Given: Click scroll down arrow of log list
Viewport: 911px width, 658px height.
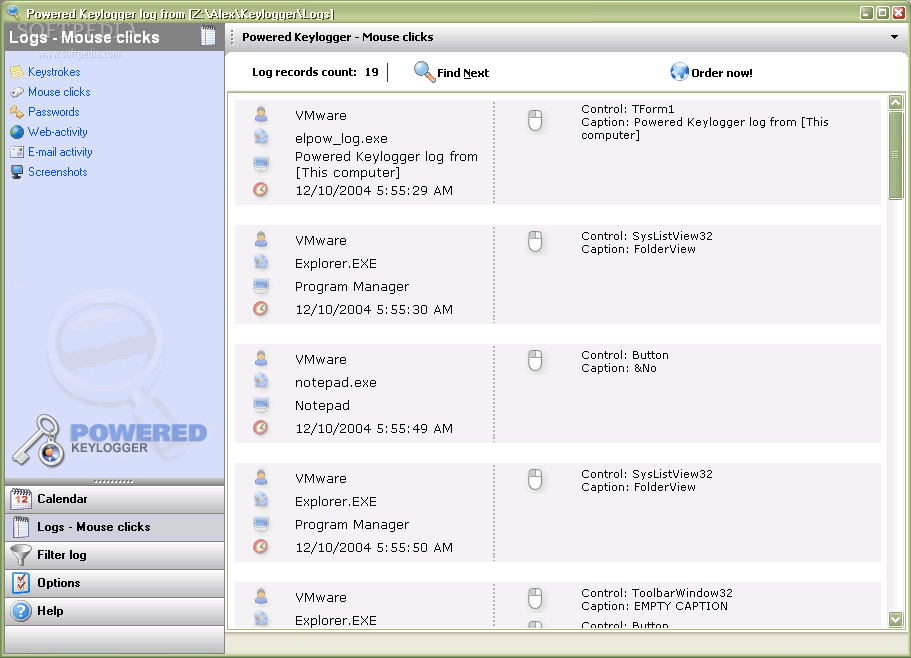Looking at the screenshot, I should point(895,619).
